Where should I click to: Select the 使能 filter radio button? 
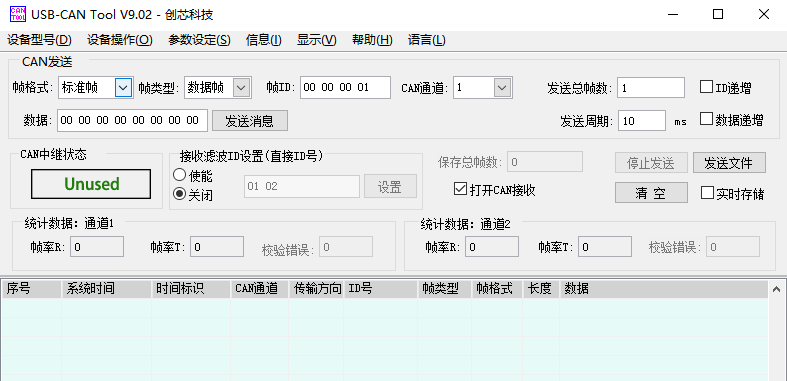point(179,175)
